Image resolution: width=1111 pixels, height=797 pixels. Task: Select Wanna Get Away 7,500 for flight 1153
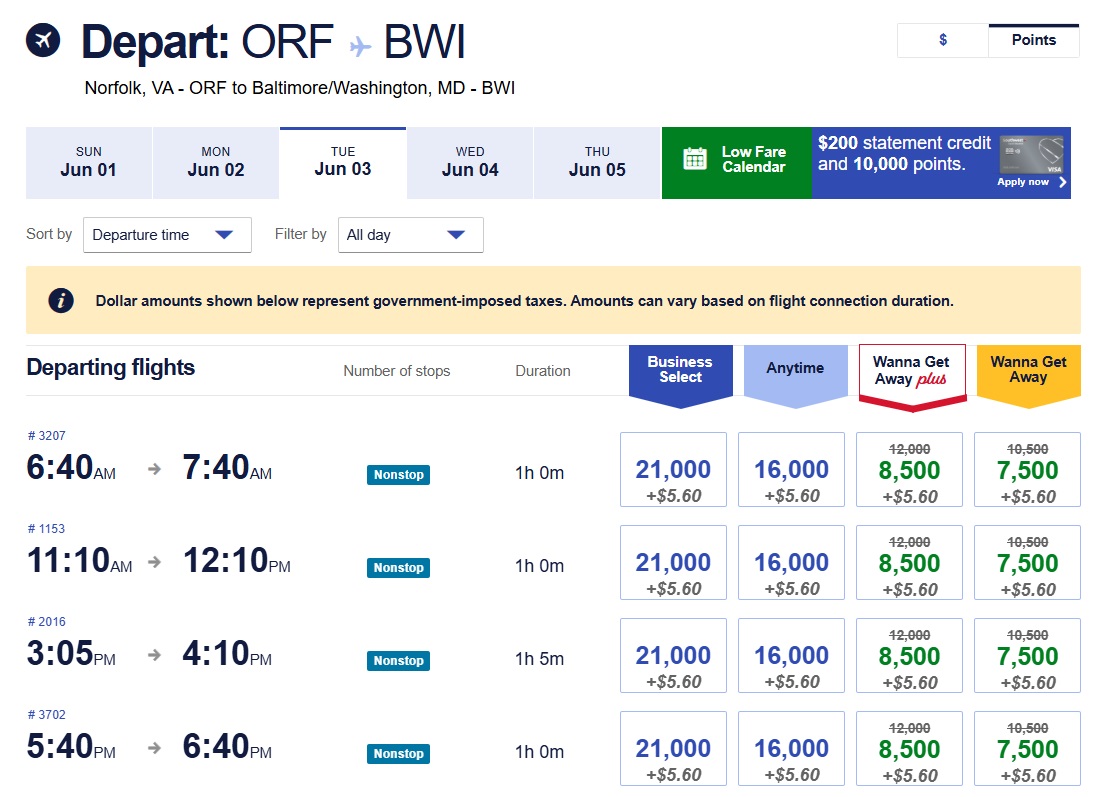[1027, 563]
